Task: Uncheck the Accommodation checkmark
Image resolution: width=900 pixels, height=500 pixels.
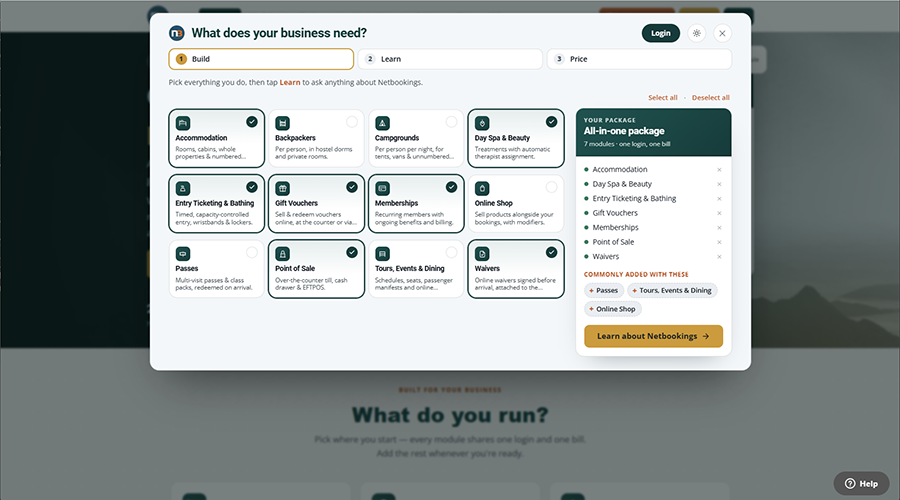Action: [x=252, y=122]
